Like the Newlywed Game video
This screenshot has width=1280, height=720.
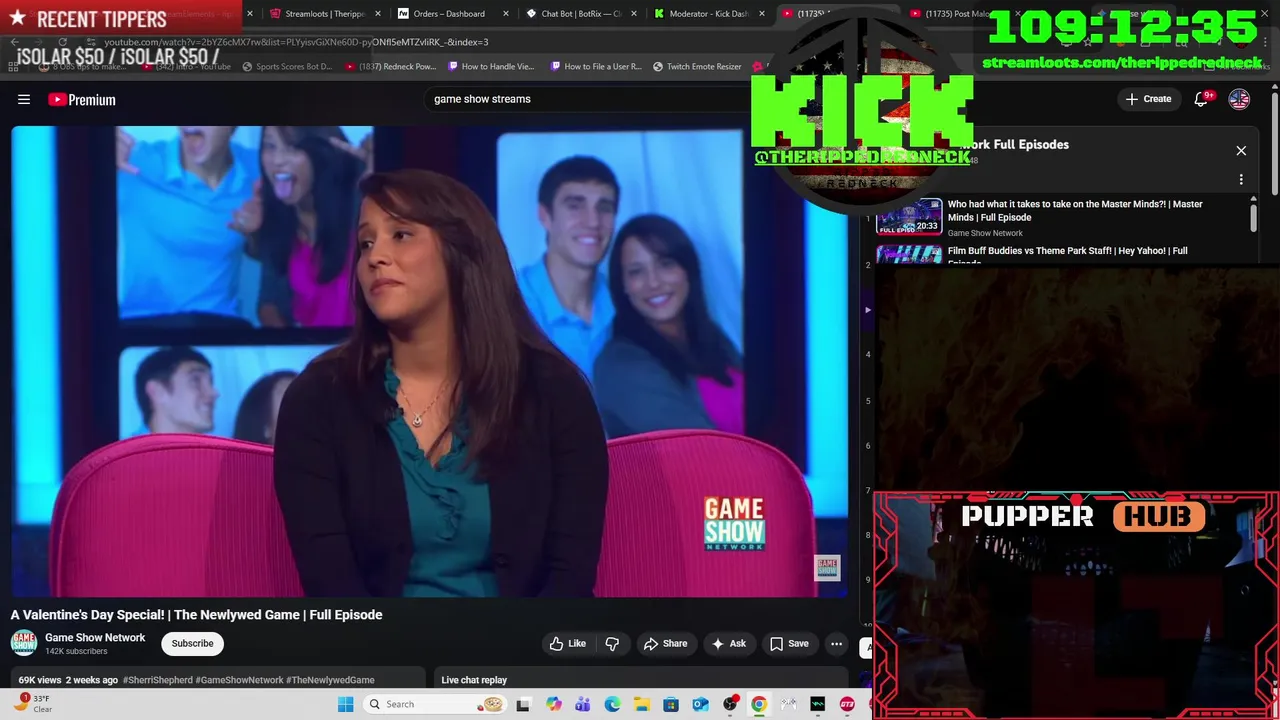coord(568,644)
